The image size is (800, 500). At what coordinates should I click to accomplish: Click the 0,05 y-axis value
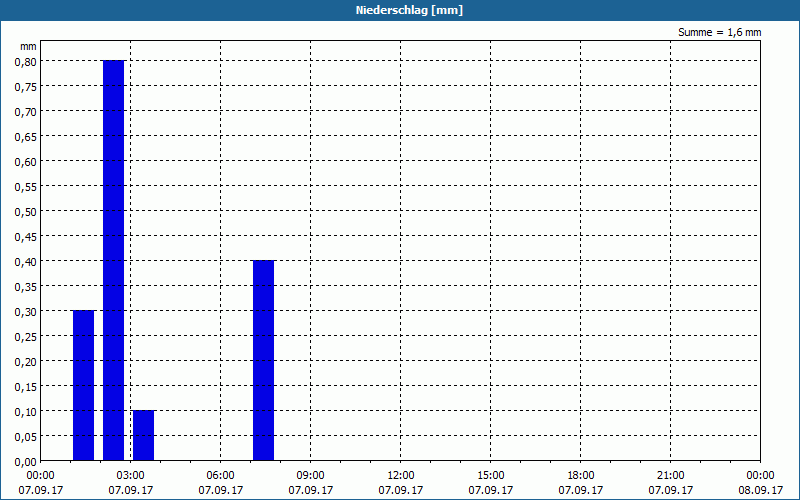pyautogui.click(x=26, y=436)
